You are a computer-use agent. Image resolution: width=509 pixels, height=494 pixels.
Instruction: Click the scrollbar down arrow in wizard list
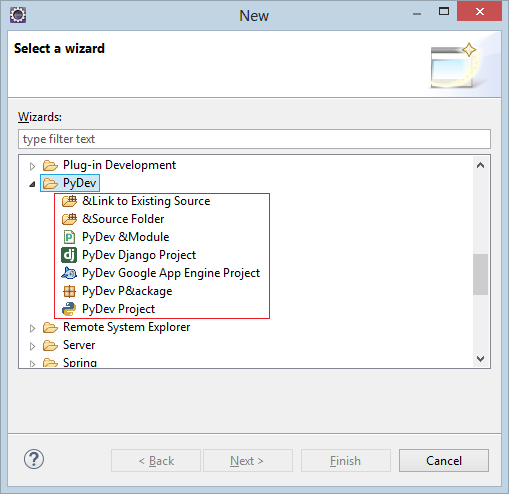(480, 359)
